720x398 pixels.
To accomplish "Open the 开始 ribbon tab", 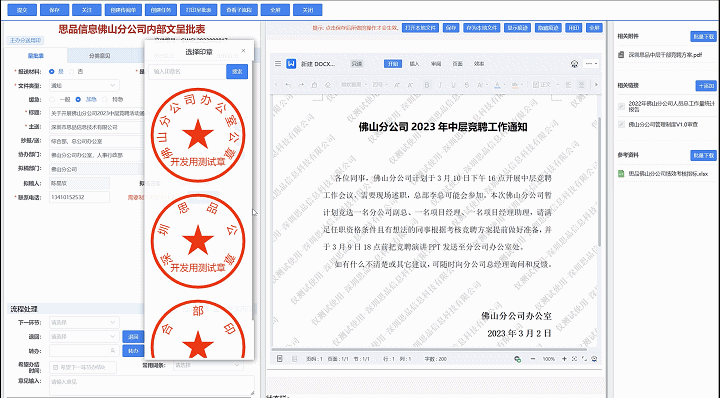I will point(393,64).
